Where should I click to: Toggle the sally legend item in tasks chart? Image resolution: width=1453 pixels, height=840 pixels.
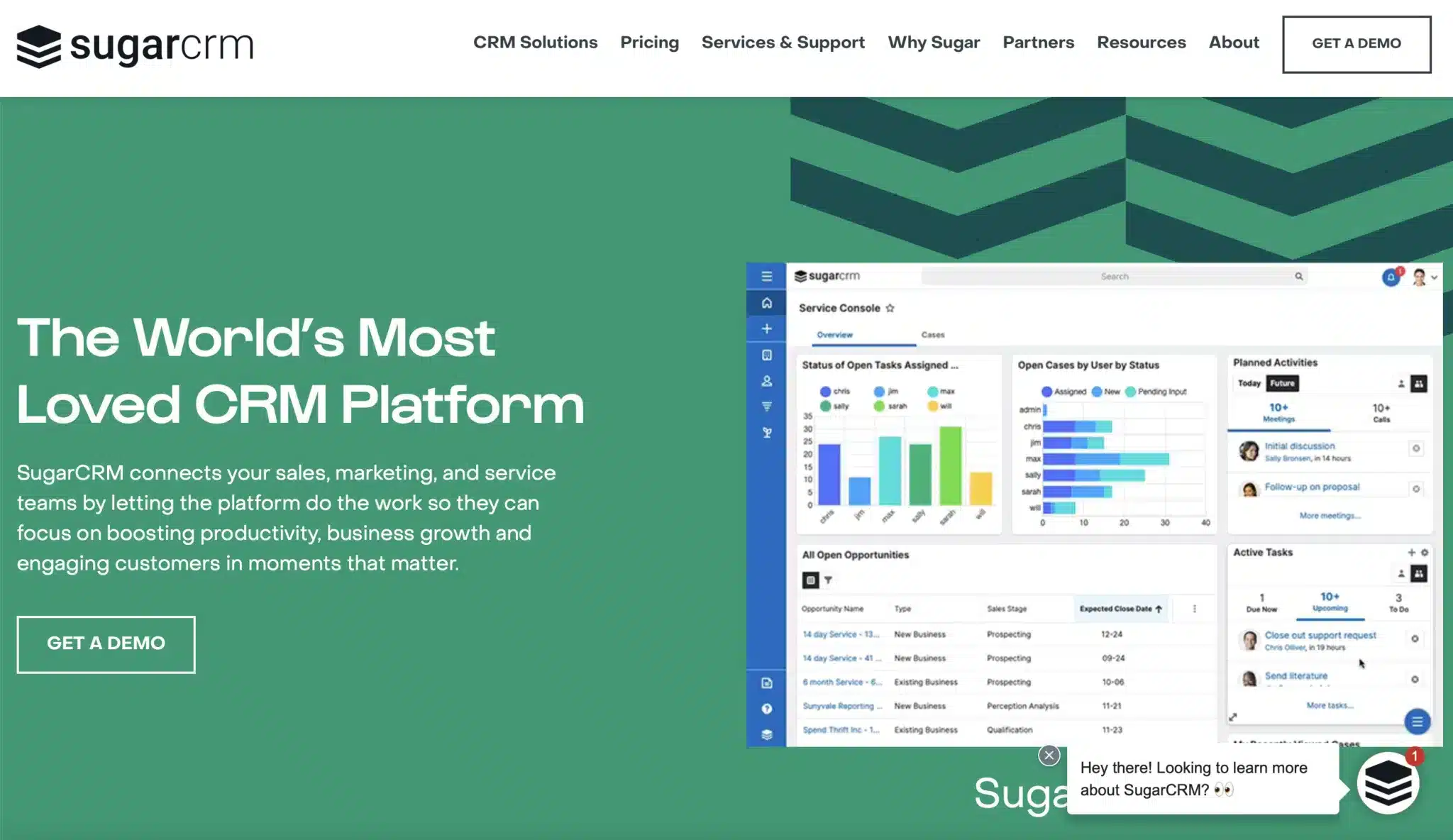[x=834, y=407]
